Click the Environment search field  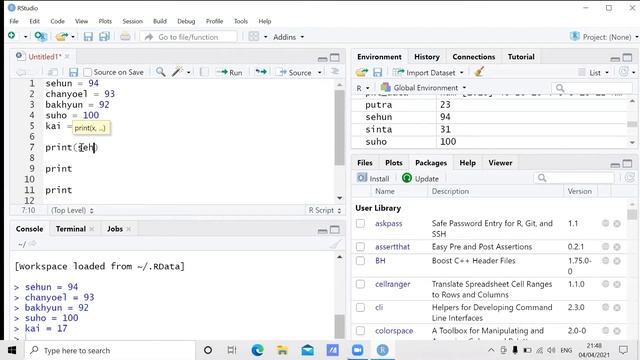(x=592, y=88)
